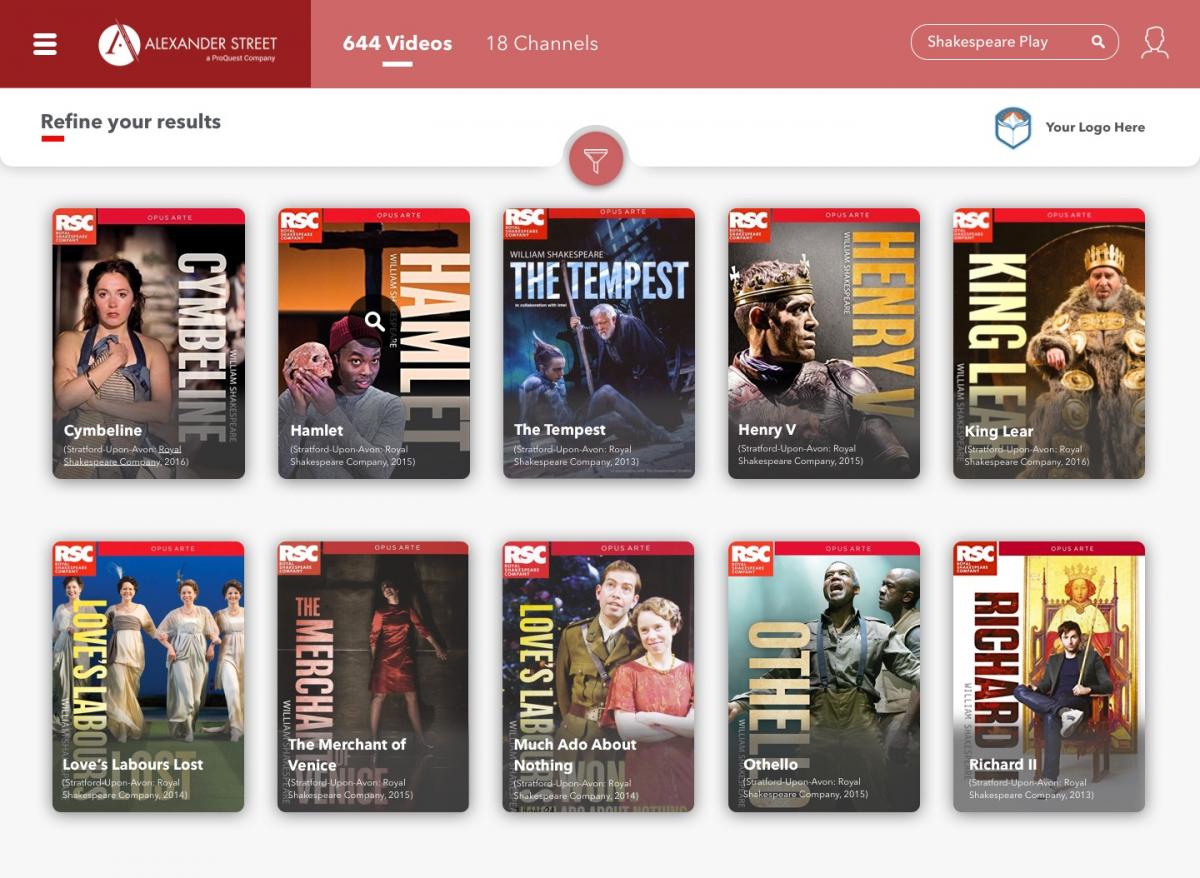
Task: Switch to the 644 Videos tab
Action: pyautogui.click(x=397, y=44)
